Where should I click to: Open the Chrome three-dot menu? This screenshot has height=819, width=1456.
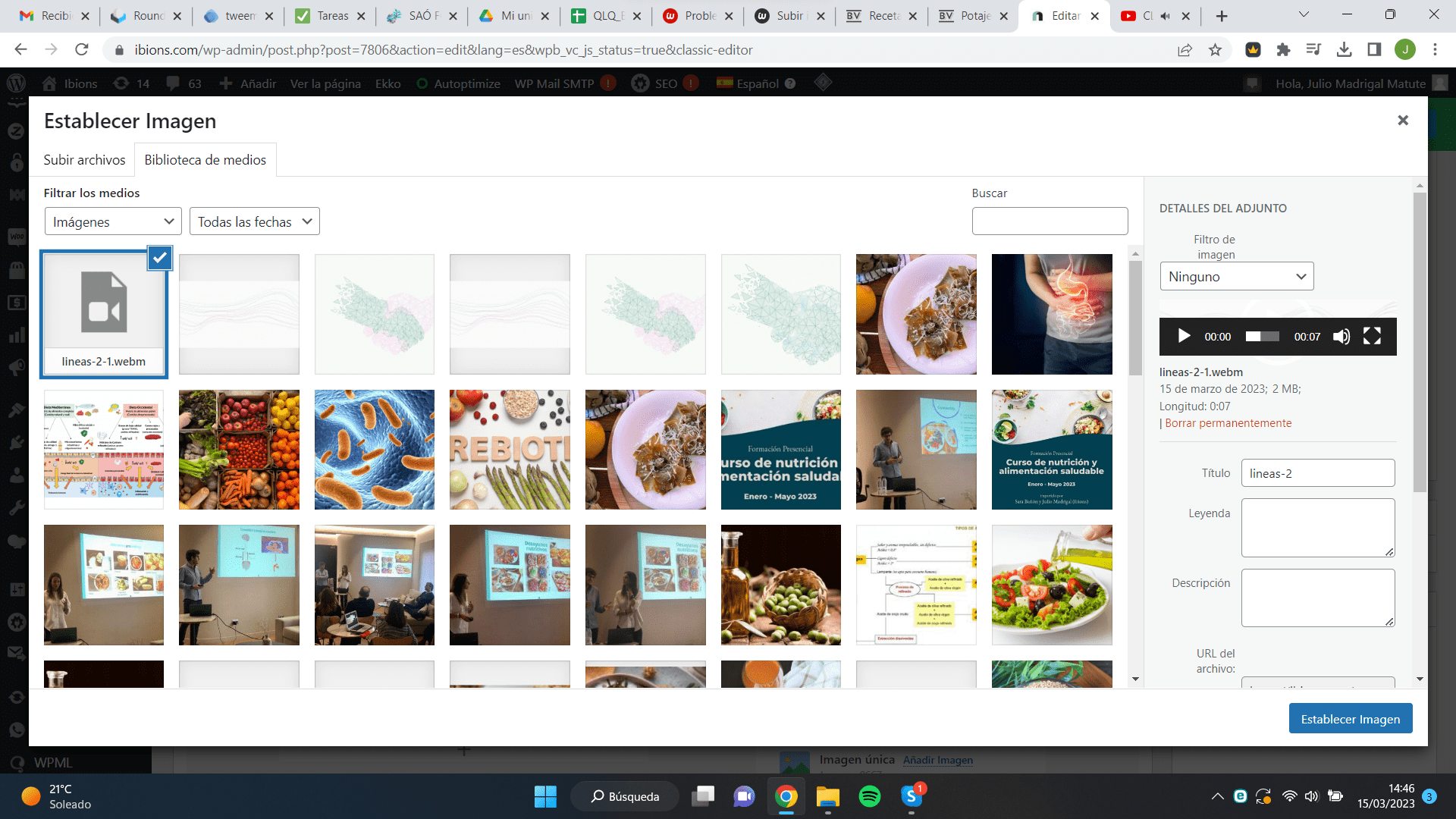pyautogui.click(x=1435, y=50)
